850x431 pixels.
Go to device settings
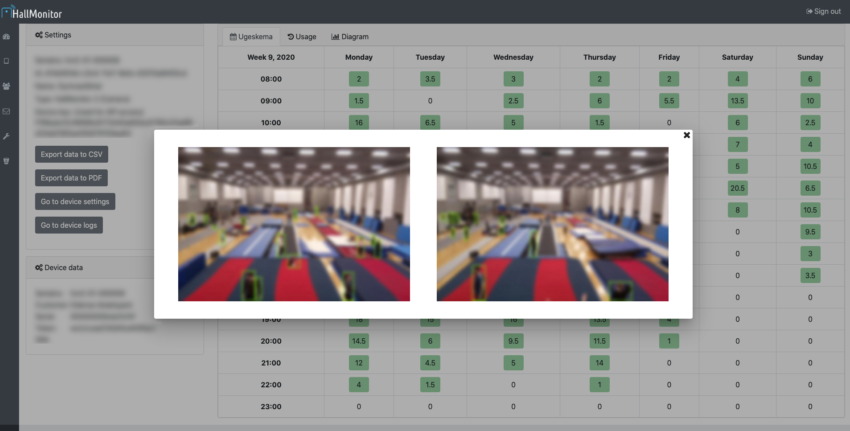click(x=75, y=202)
